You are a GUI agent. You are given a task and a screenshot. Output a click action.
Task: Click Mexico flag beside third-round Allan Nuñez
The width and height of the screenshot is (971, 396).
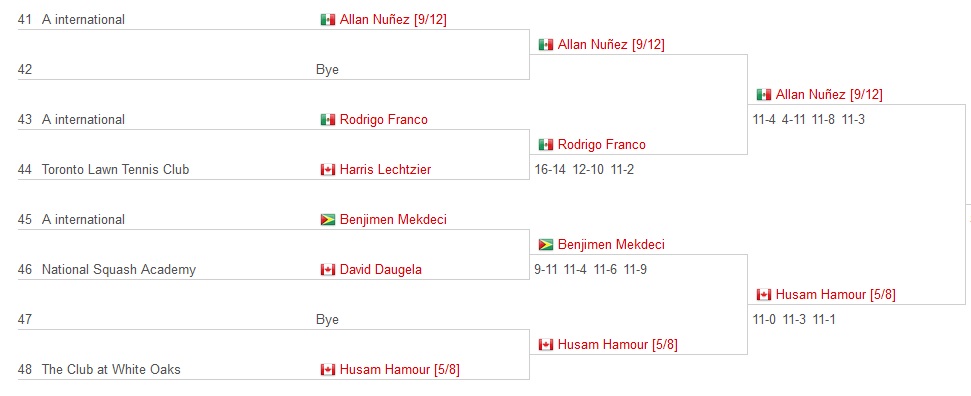[764, 95]
